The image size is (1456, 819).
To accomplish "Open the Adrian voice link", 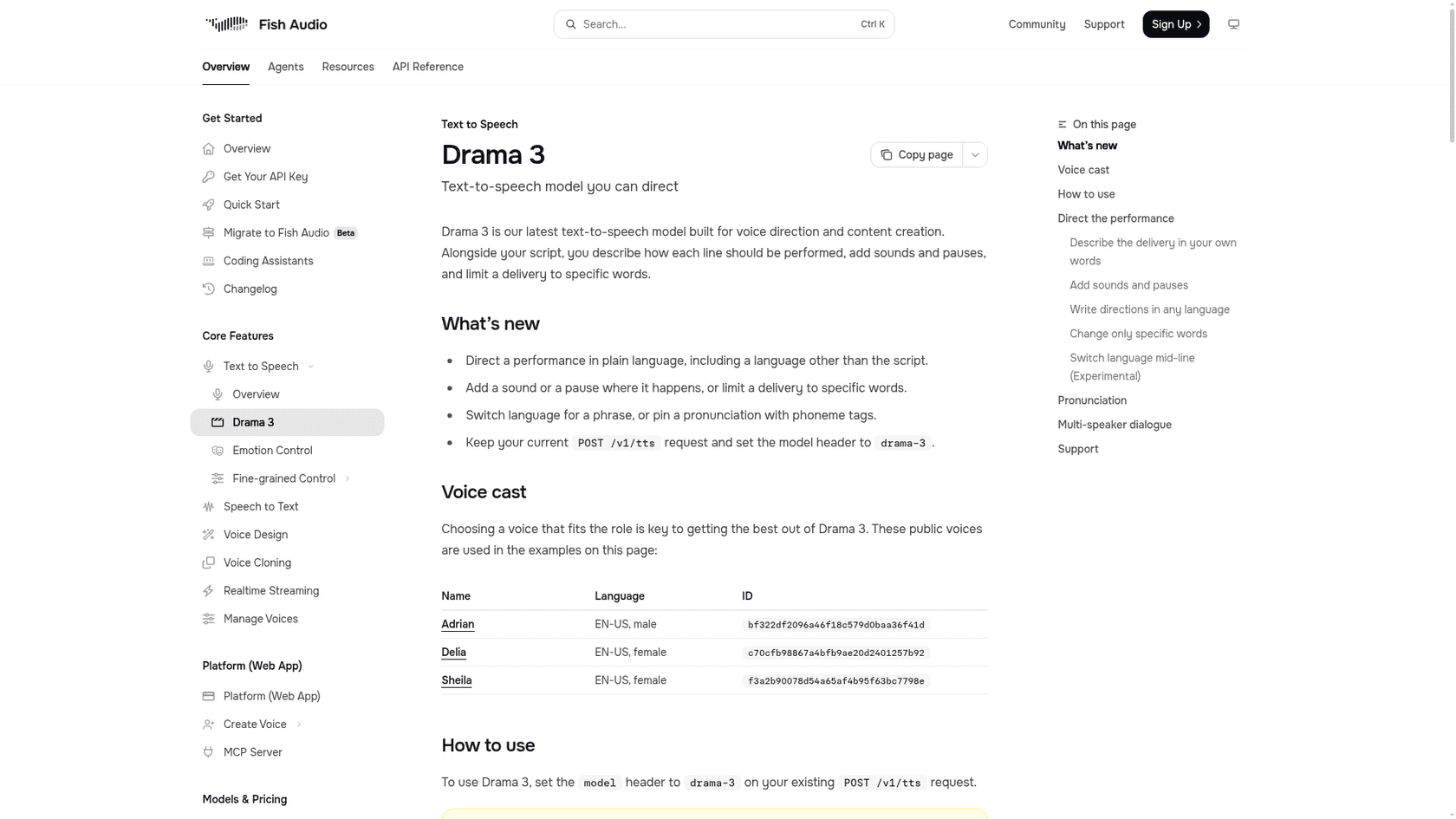I will click(x=457, y=624).
